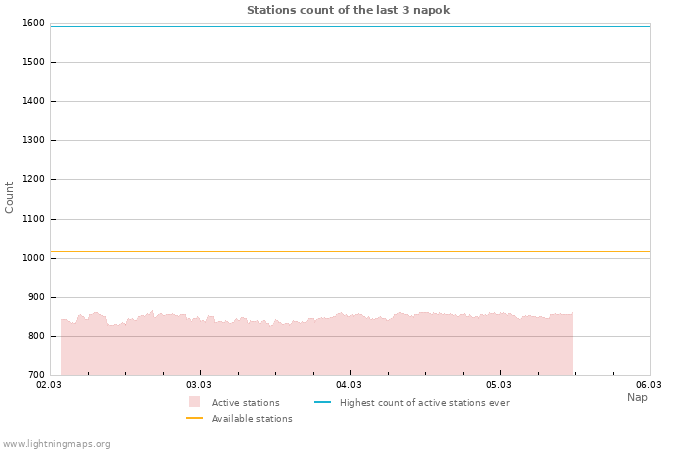Click the 1600 y-axis tick label
The image size is (700, 450).
(x=32, y=23)
